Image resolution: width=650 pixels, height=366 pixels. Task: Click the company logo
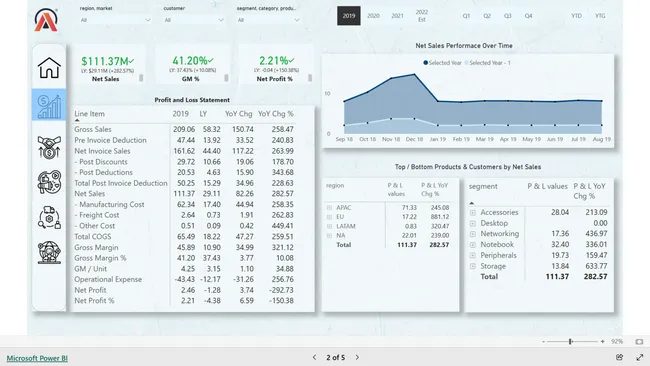(x=46, y=19)
